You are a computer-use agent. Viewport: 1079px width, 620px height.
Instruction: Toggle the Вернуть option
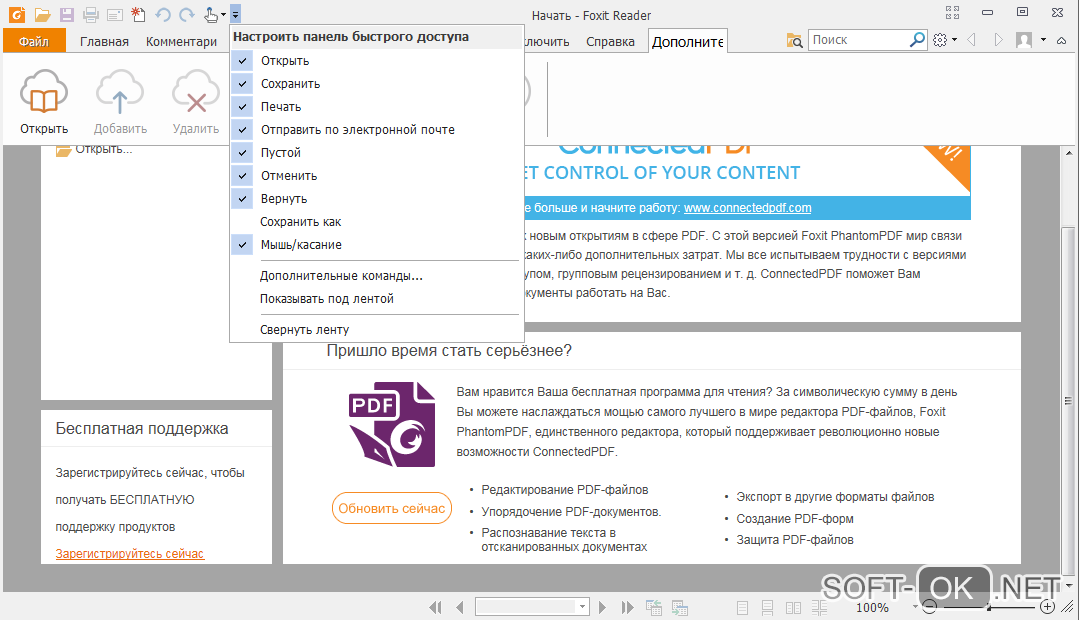(x=377, y=199)
